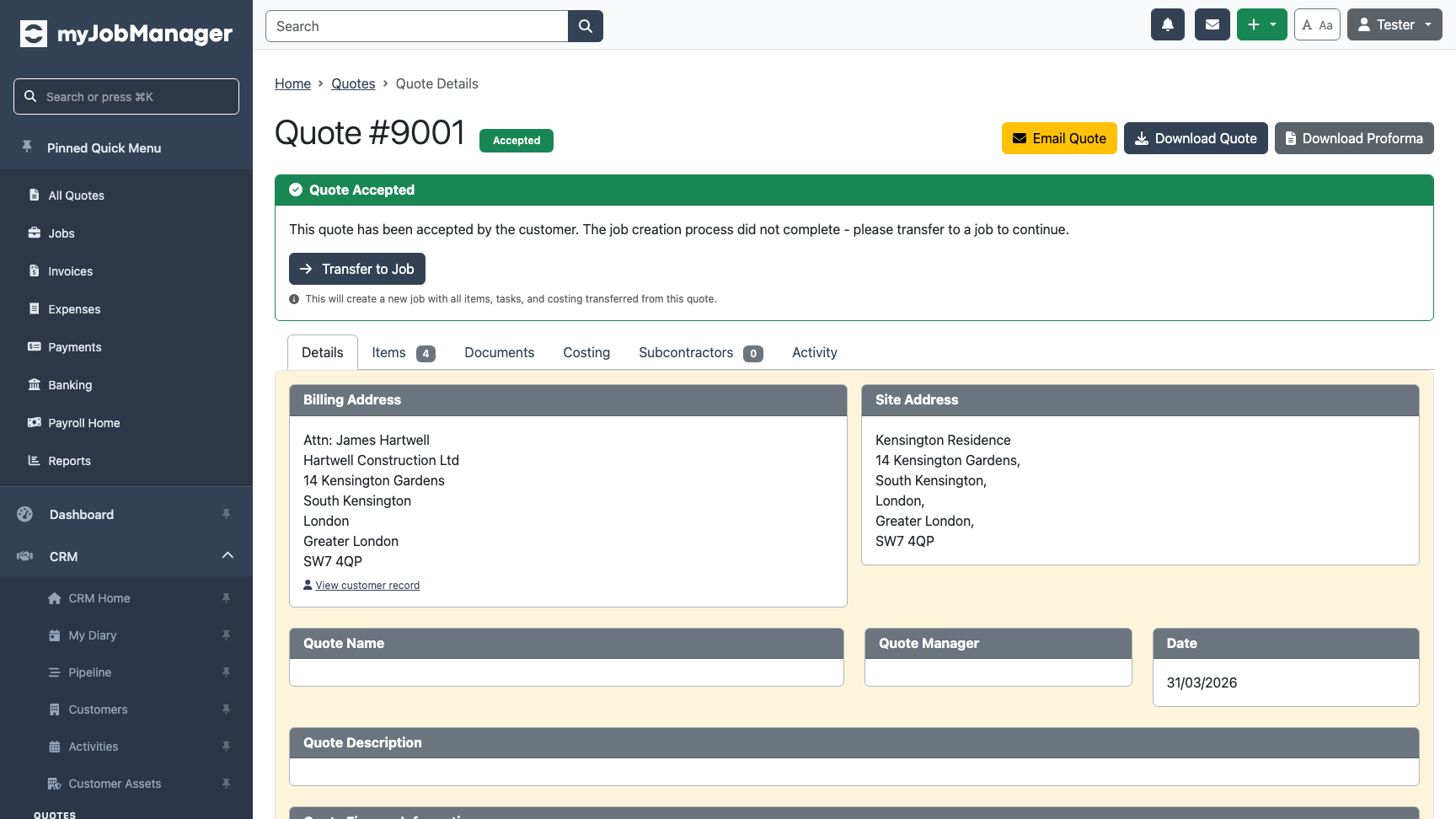Click Transfer to Job
The height and width of the screenshot is (819, 1456).
[x=357, y=269]
